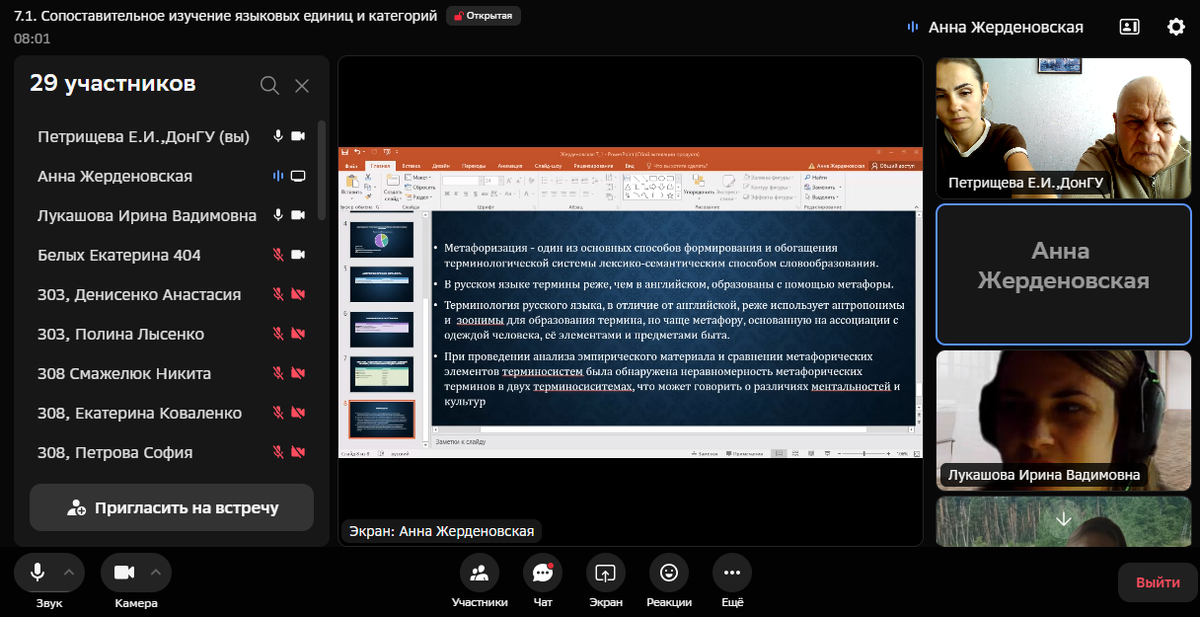Turn off camera using Камера button
1200x617 pixels.
tap(124, 572)
